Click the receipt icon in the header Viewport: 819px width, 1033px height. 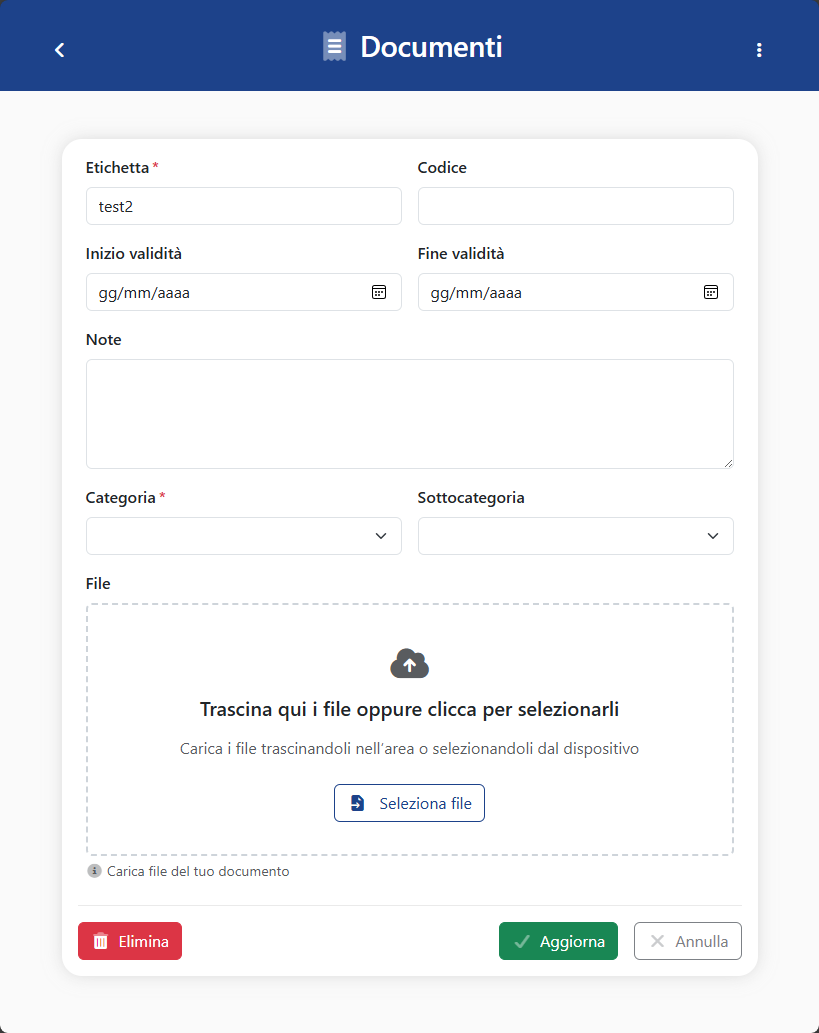[x=334, y=45]
